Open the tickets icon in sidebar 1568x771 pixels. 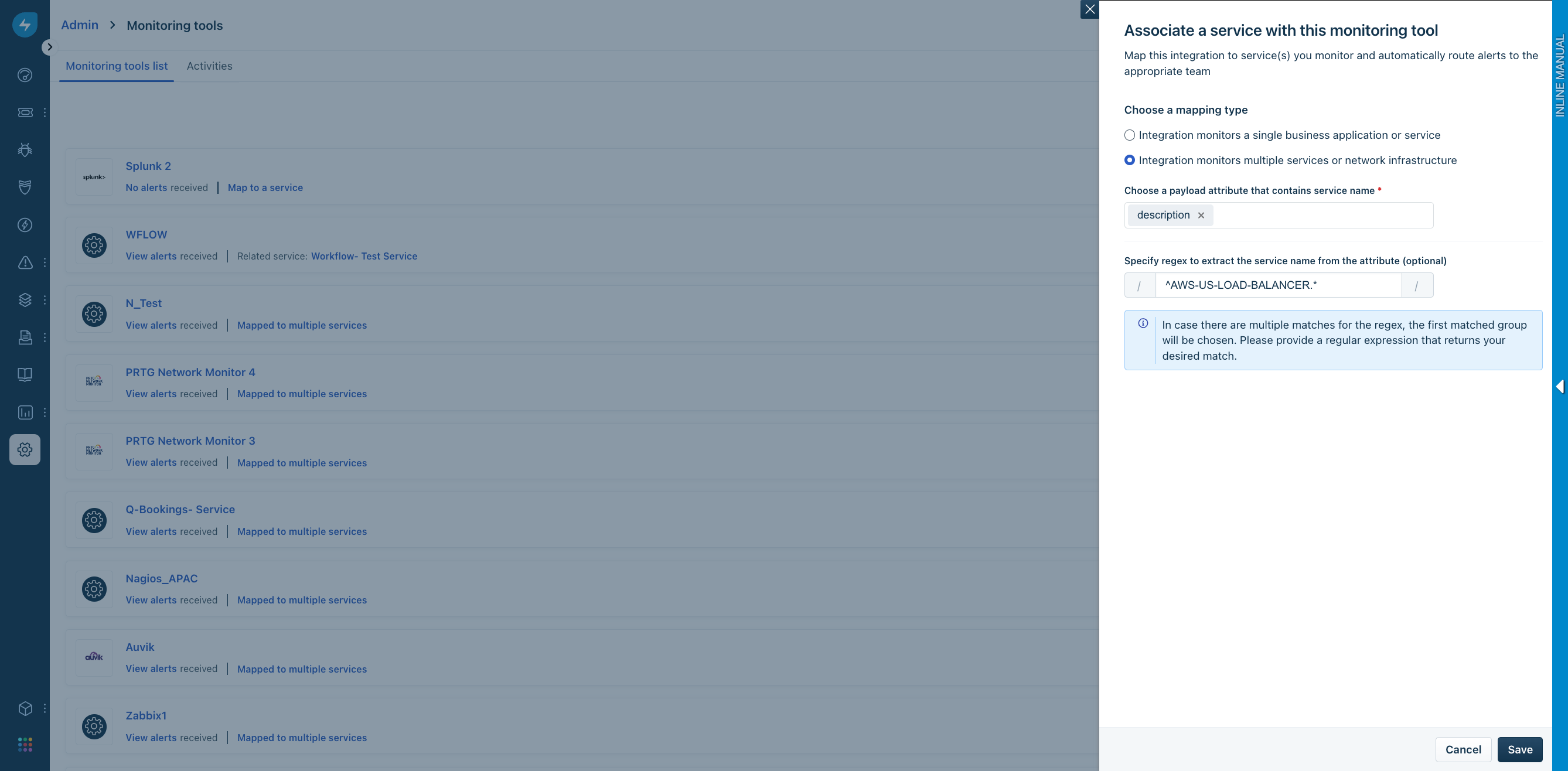click(25, 112)
